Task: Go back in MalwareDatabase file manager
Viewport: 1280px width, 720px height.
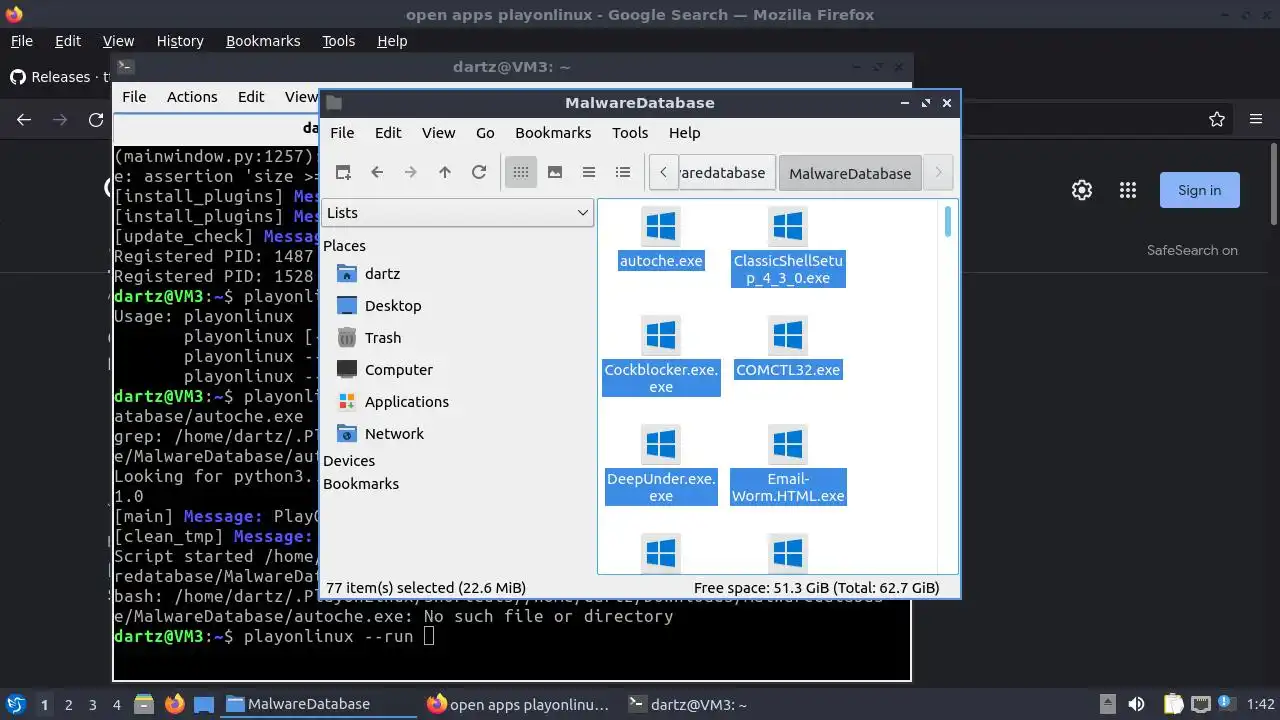Action: 377,172
